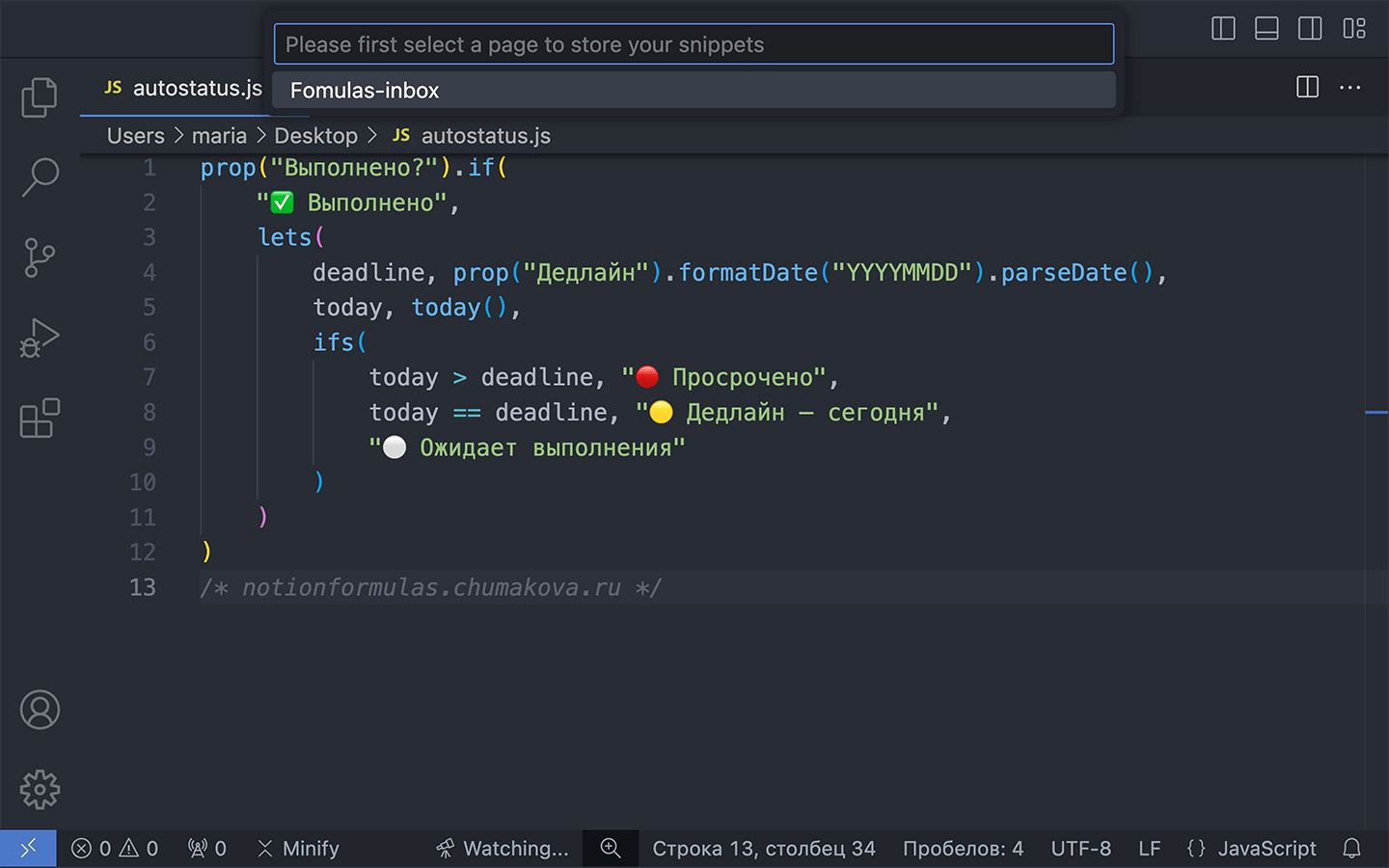Click line number 13 in the gutter
The height and width of the screenshot is (868, 1389).
(x=143, y=587)
